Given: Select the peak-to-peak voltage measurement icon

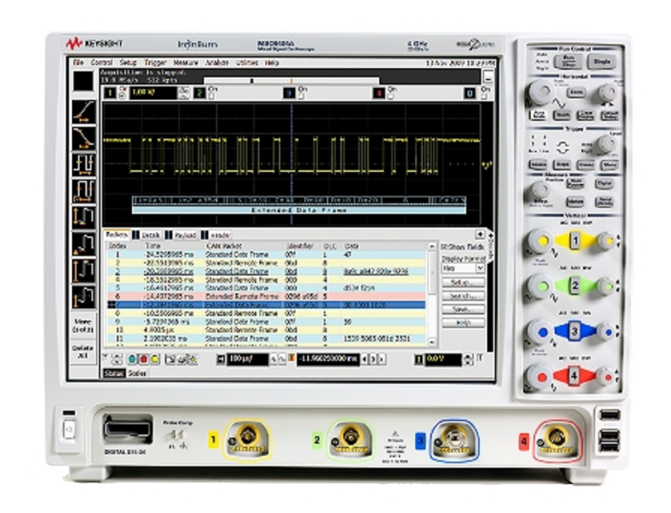Looking at the screenshot, I should tap(83, 218).
